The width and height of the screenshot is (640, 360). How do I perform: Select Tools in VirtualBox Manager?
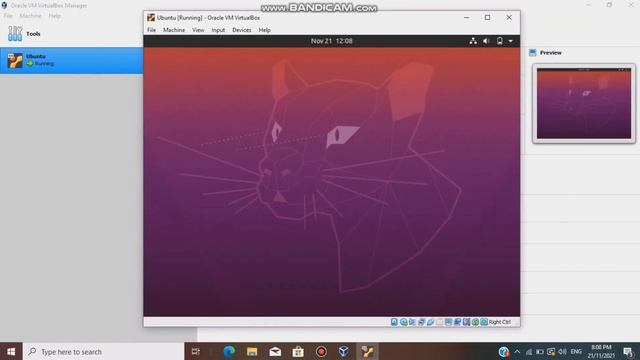coord(71,34)
